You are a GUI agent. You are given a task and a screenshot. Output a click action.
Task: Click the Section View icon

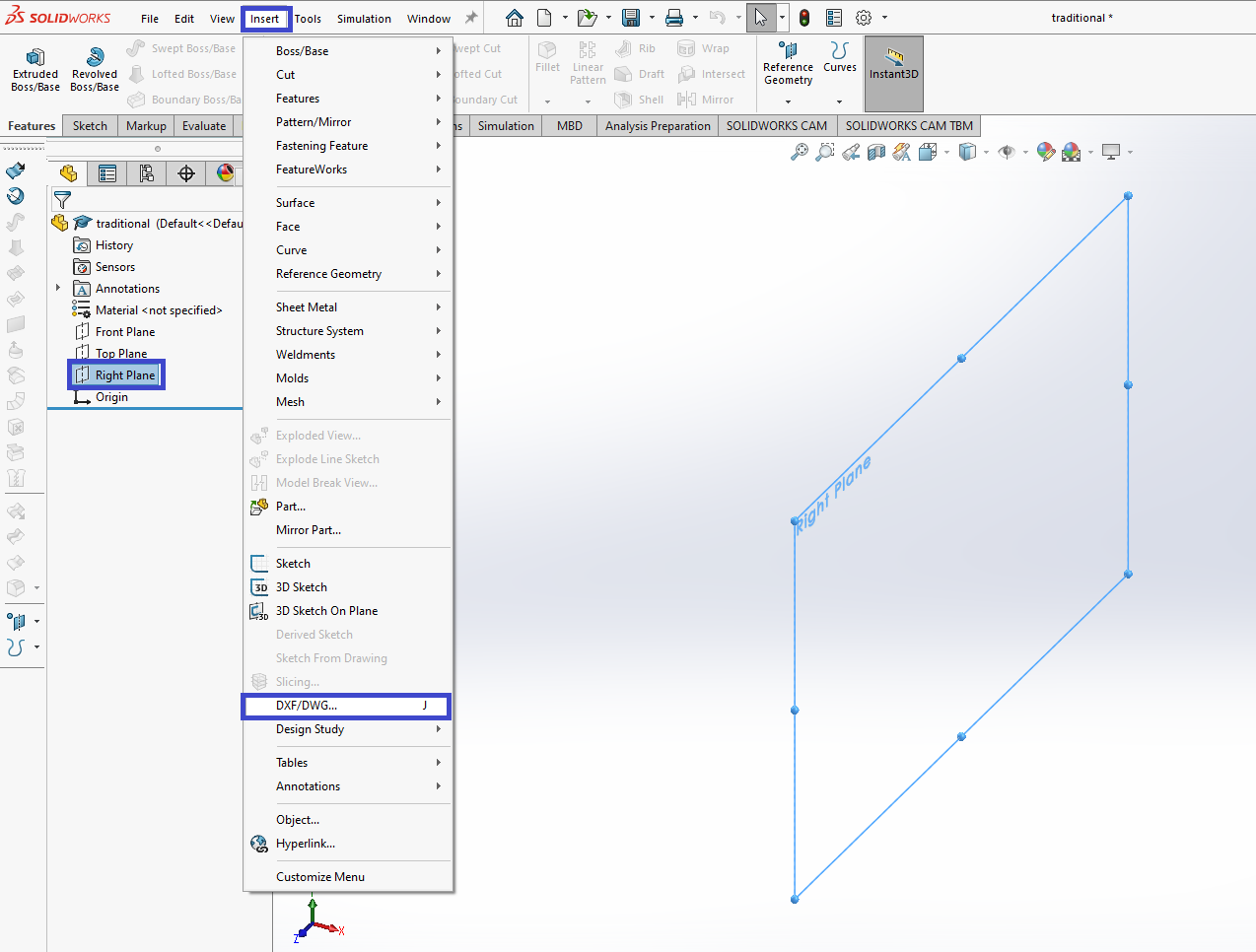(x=876, y=152)
